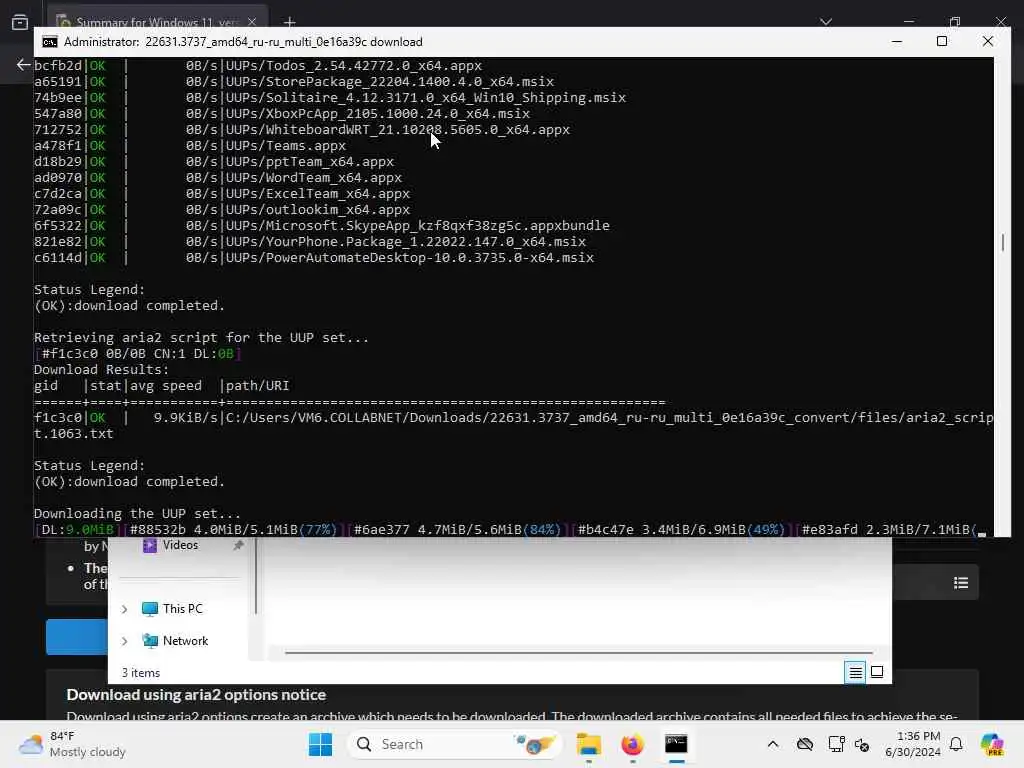Maximize the Command Prompt window
The width and height of the screenshot is (1024, 768).
click(941, 41)
